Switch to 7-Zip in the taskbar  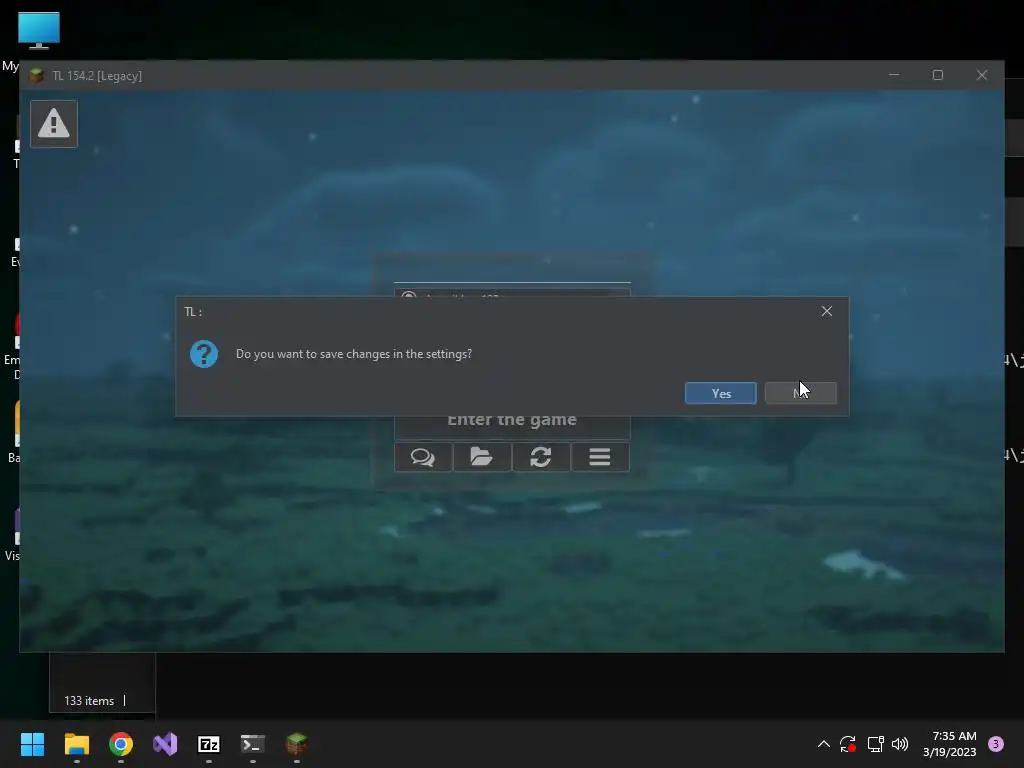[x=209, y=744]
